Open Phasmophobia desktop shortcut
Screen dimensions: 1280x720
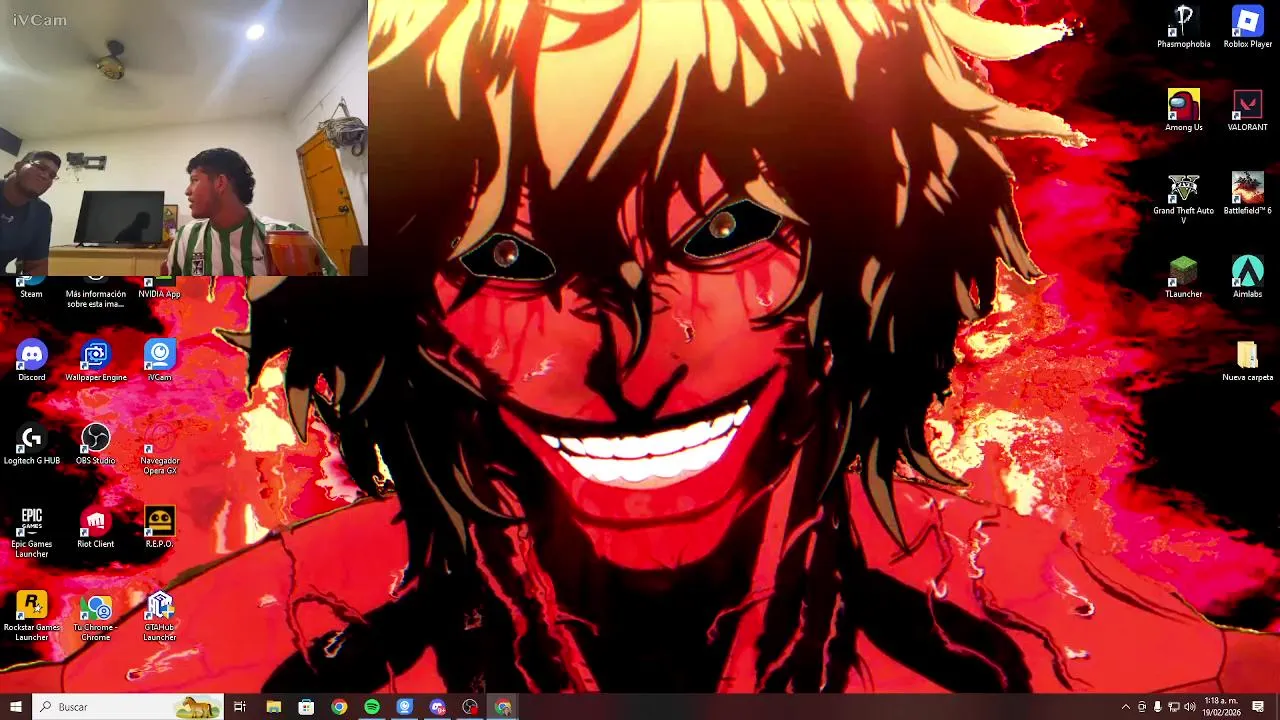pos(1184,27)
